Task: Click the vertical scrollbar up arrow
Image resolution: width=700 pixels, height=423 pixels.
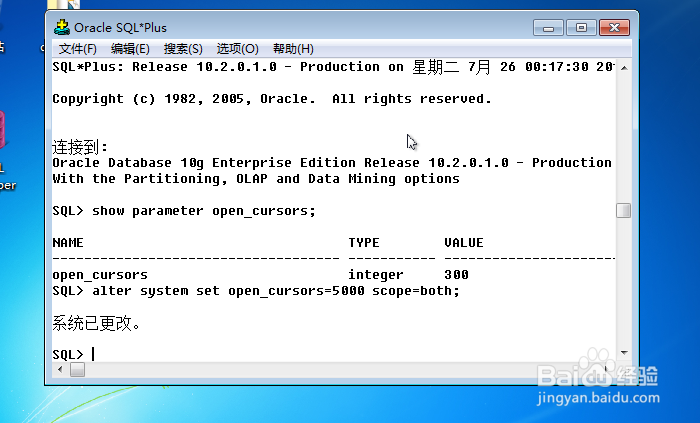Action: tap(624, 68)
